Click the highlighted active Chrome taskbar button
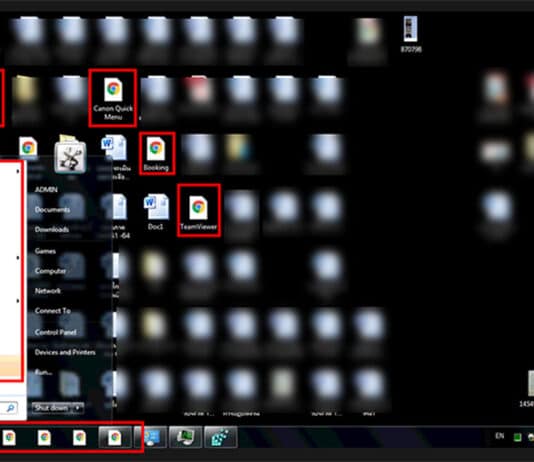534x462 pixels. (115, 437)
